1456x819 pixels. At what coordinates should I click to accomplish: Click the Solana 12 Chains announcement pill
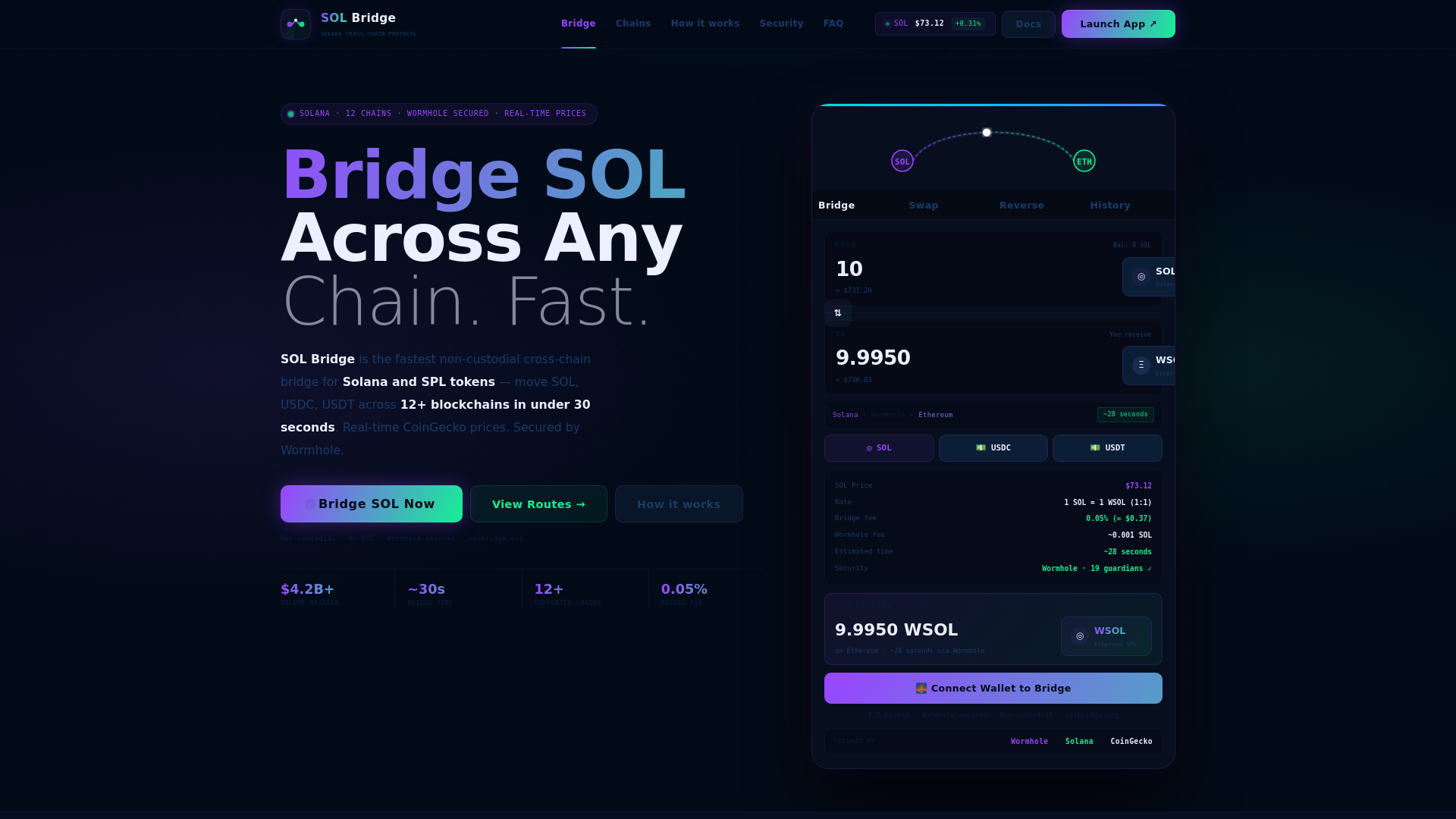click(x=439, y=114)
